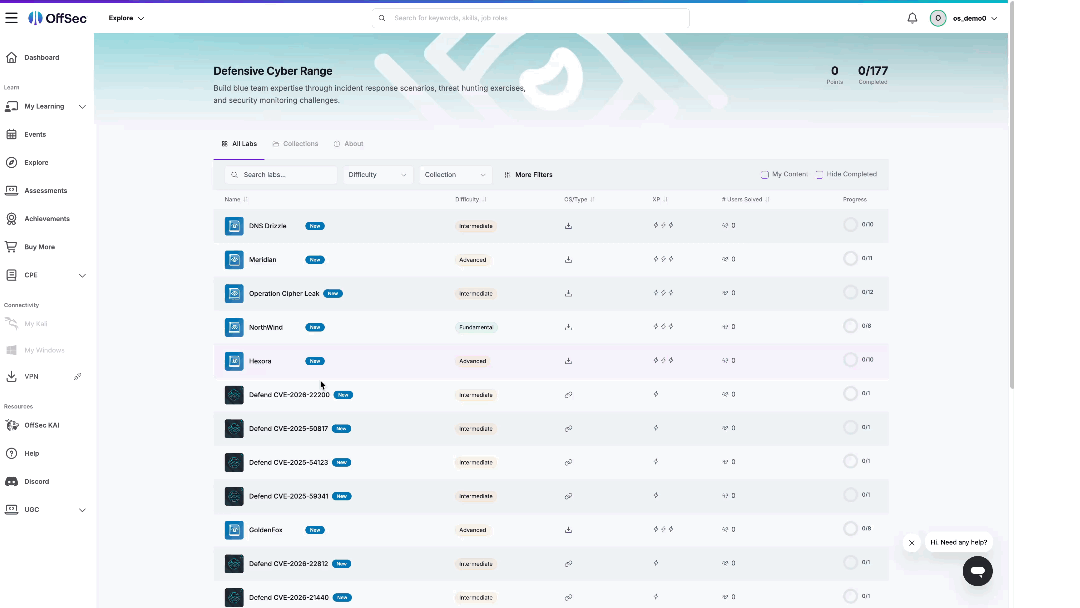Click the GoldenFox download icon
This screenshot has width=1080, height=608.
pyautogui.click(x=568, y=530)
